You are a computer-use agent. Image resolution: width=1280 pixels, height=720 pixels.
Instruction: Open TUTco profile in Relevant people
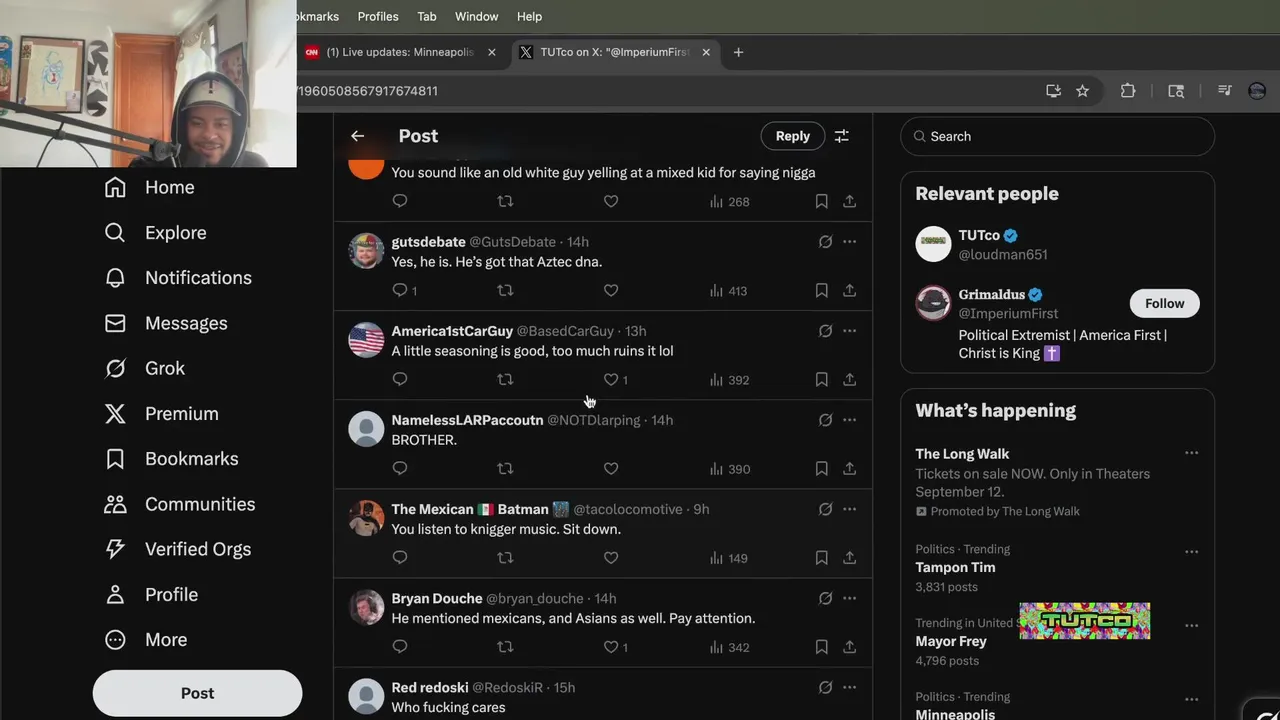point(1058,244)
